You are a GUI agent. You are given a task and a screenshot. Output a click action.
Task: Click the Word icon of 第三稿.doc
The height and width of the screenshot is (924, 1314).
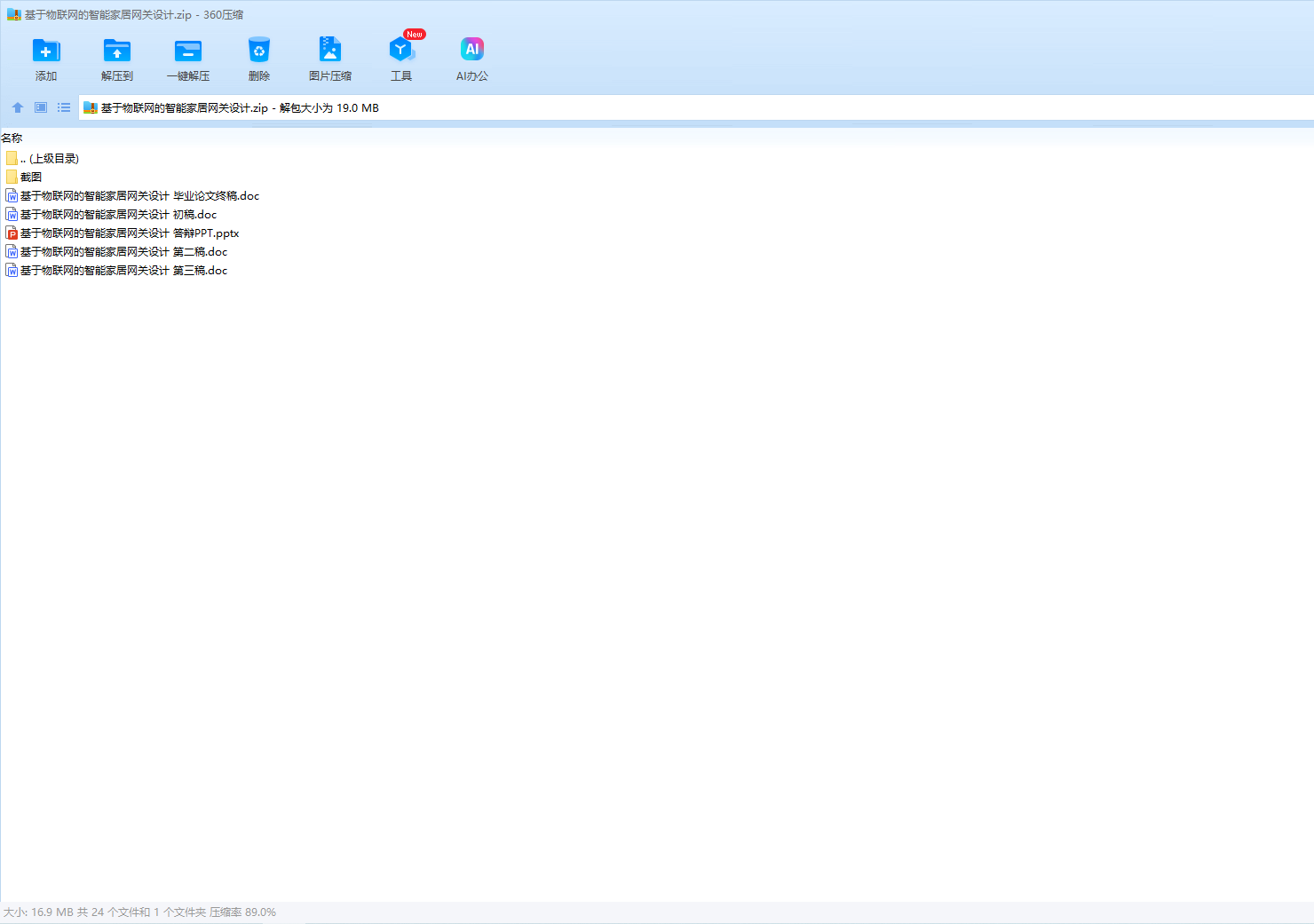coord(12,270)
